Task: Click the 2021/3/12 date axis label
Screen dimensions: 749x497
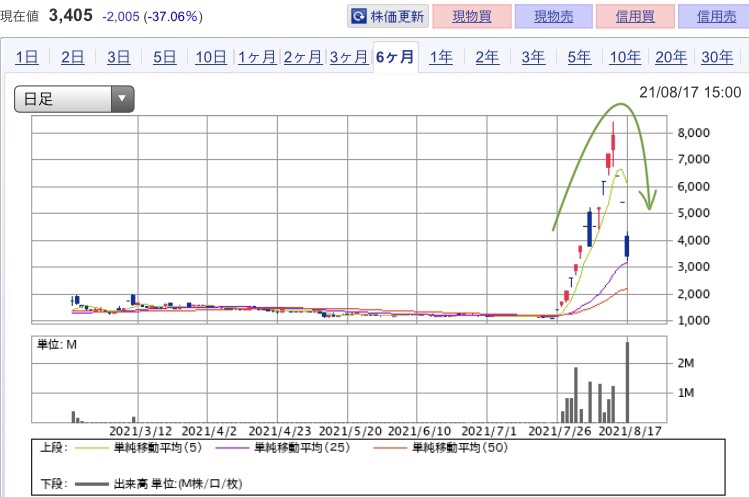Action: pyautogui.click(x=140, y=431)
